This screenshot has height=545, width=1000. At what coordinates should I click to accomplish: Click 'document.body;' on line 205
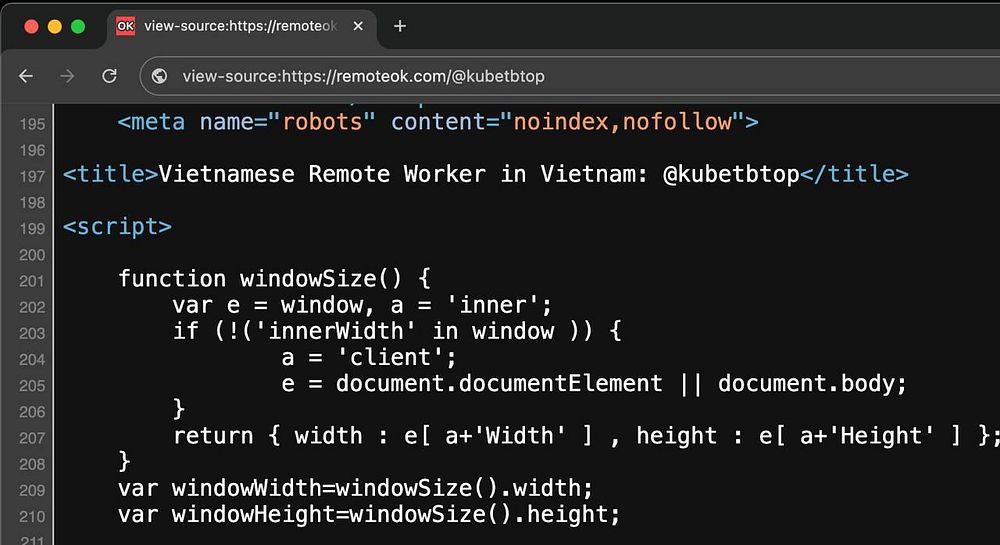812,383
